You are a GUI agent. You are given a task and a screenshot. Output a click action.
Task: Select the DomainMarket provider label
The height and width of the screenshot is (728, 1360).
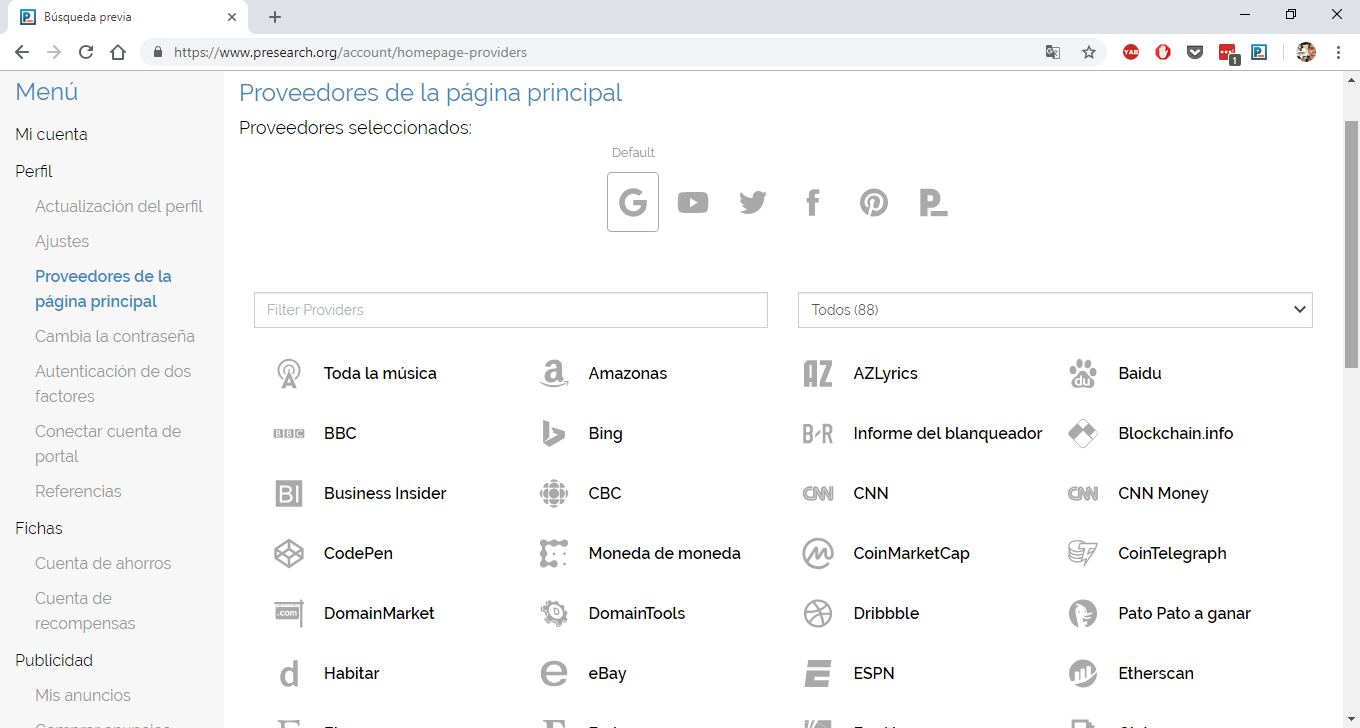click(379, 613)
